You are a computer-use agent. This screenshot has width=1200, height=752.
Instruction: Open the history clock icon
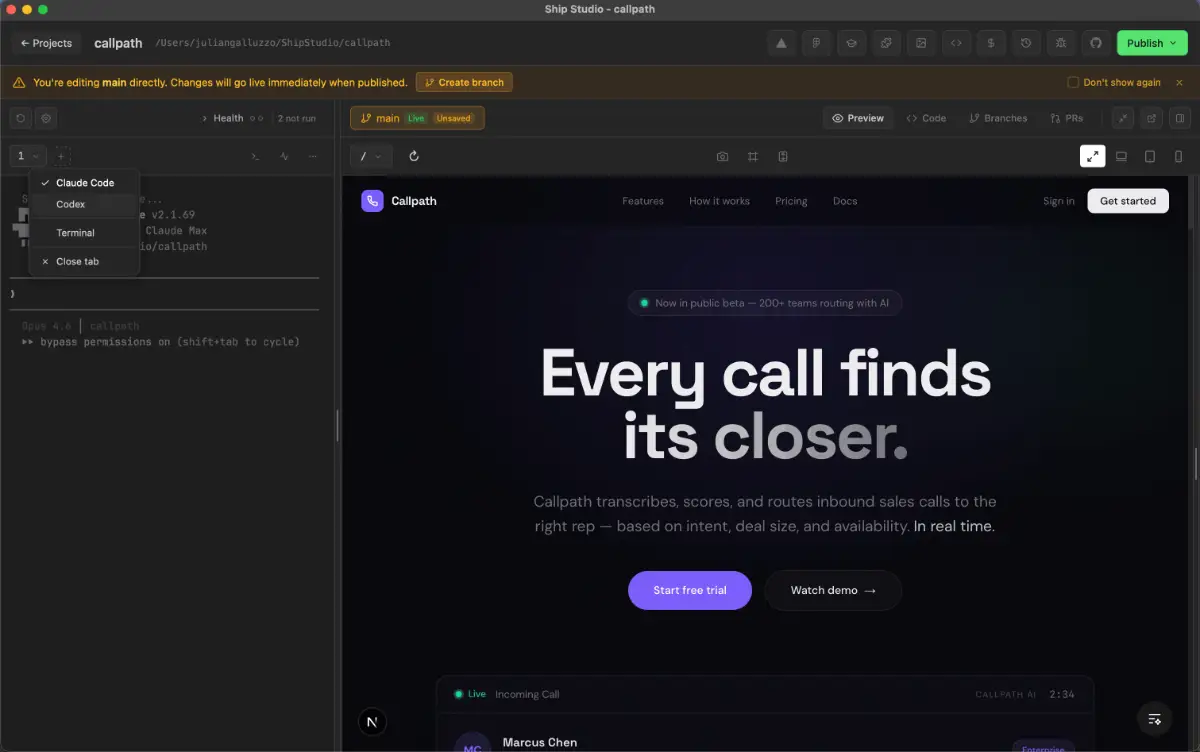click(1026, 43)
